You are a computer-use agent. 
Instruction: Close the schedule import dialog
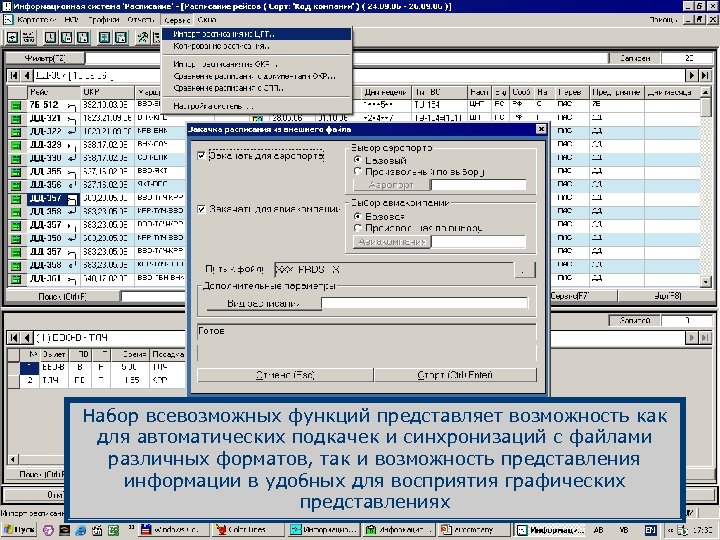[x=541, y=129]
